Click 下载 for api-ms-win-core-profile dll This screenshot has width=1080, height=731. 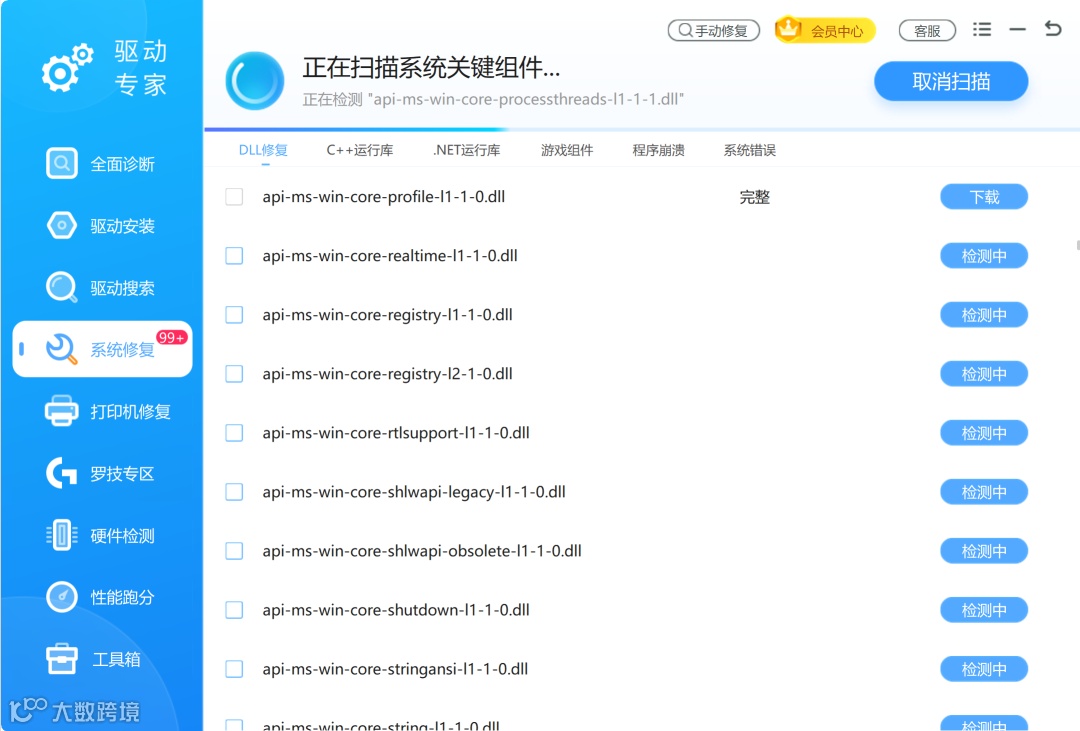click(x=984, y=197)
